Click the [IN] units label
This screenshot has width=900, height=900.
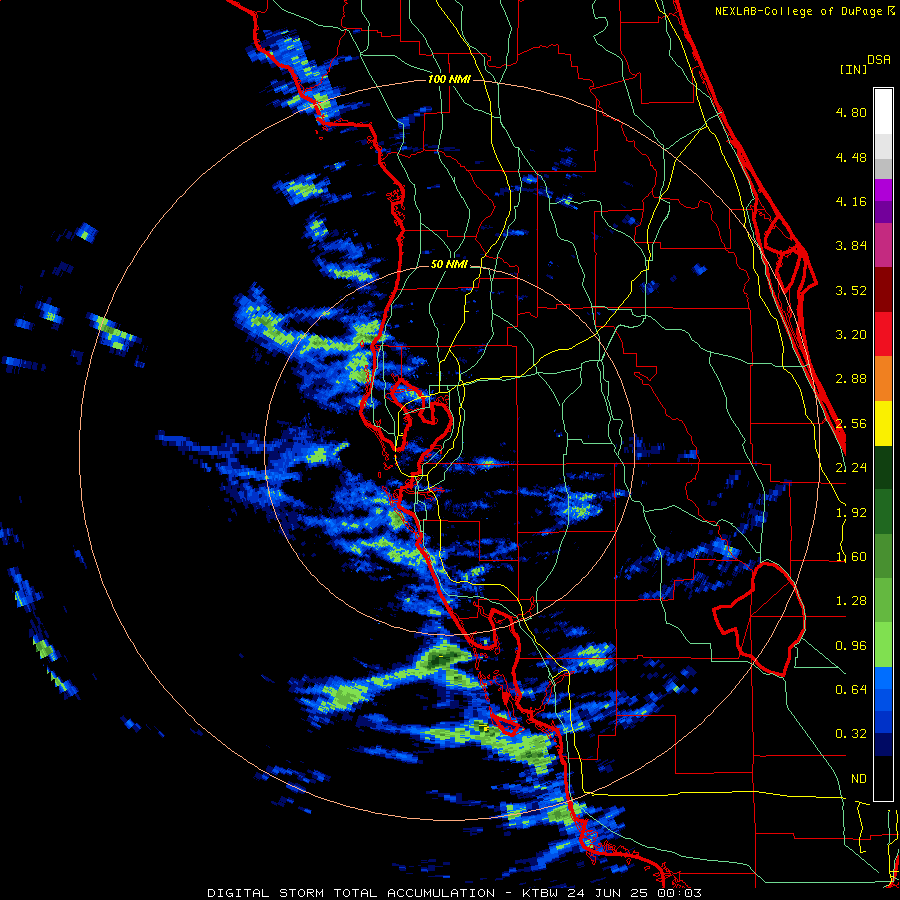(854, 69)
